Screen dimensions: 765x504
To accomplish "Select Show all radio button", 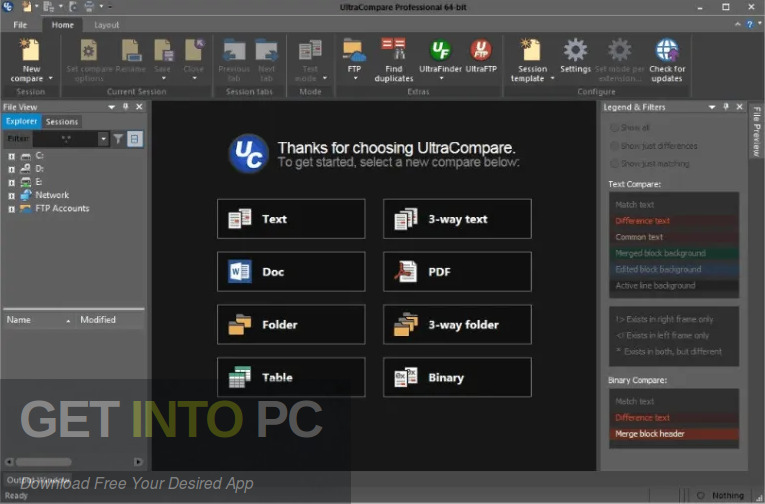I will click(x=614, y=128).
